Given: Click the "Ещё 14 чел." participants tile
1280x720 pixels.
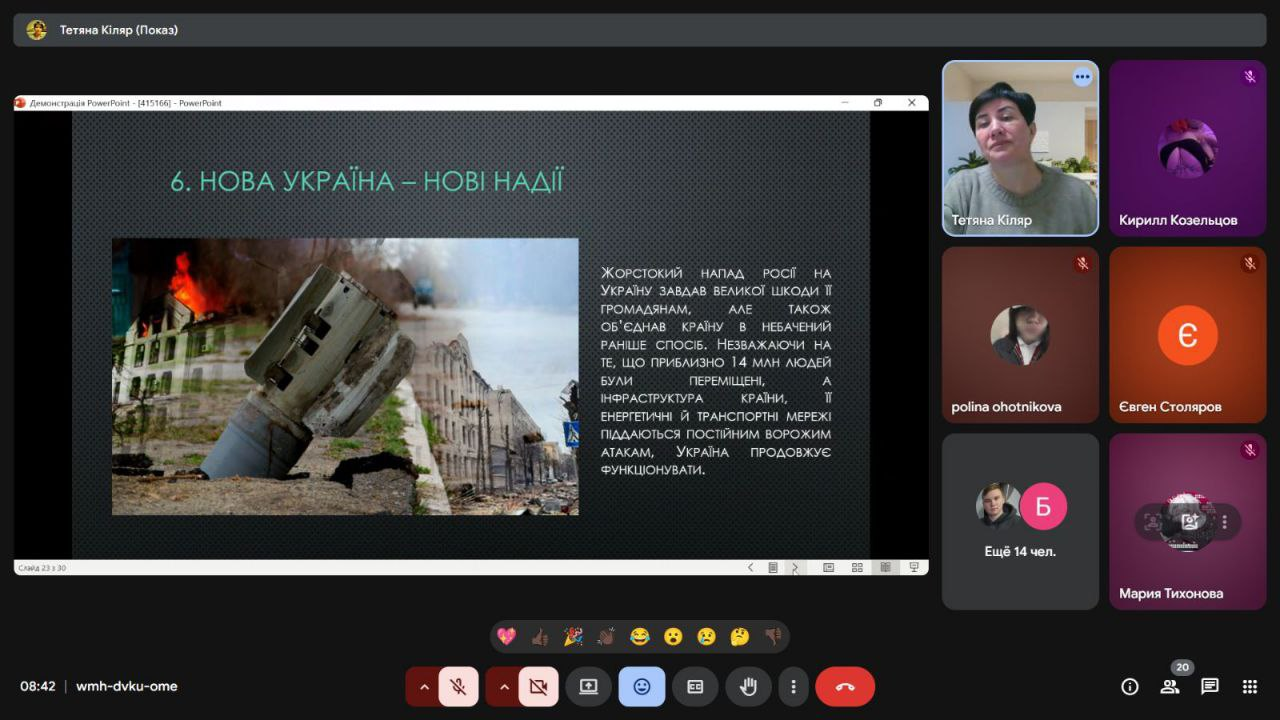Looking at the screenshot, I should click(x=1020, y=521).
